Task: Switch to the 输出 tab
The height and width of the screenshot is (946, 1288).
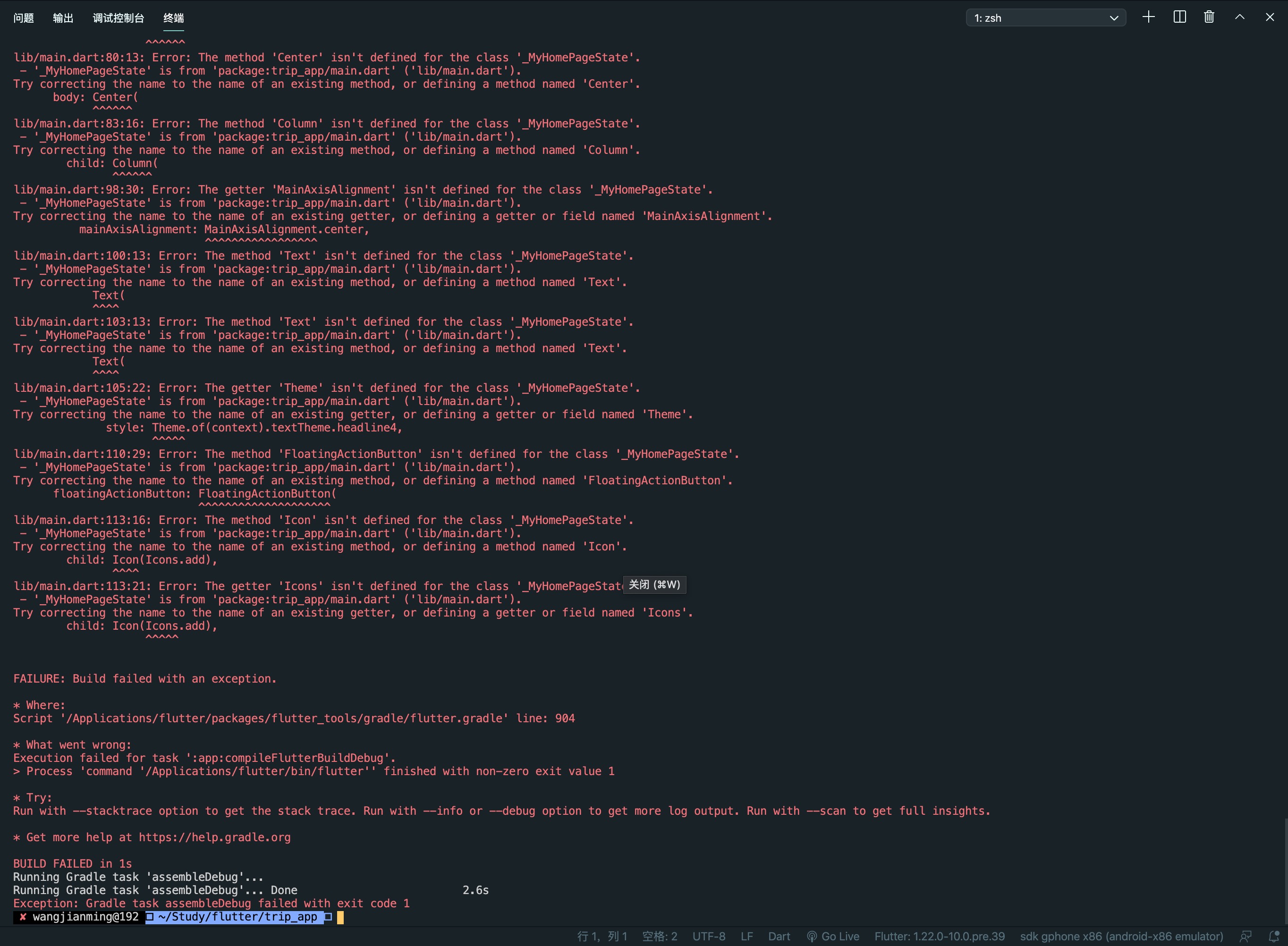Action: (63, 18)
